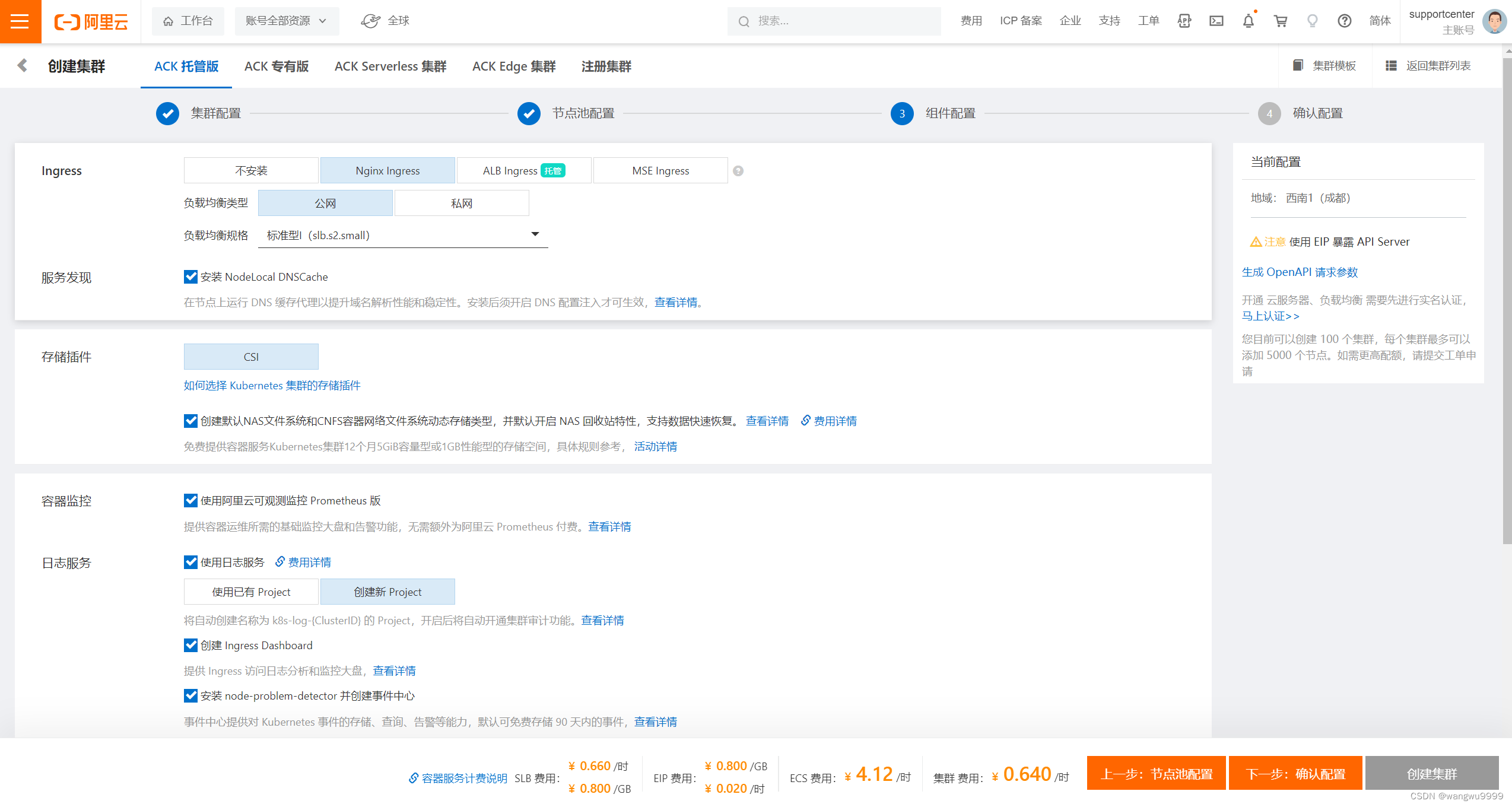1512x807 pixels.
Task: Uncheck 安装 NodeLocal DNSCache
Action: tap(190, 277)
